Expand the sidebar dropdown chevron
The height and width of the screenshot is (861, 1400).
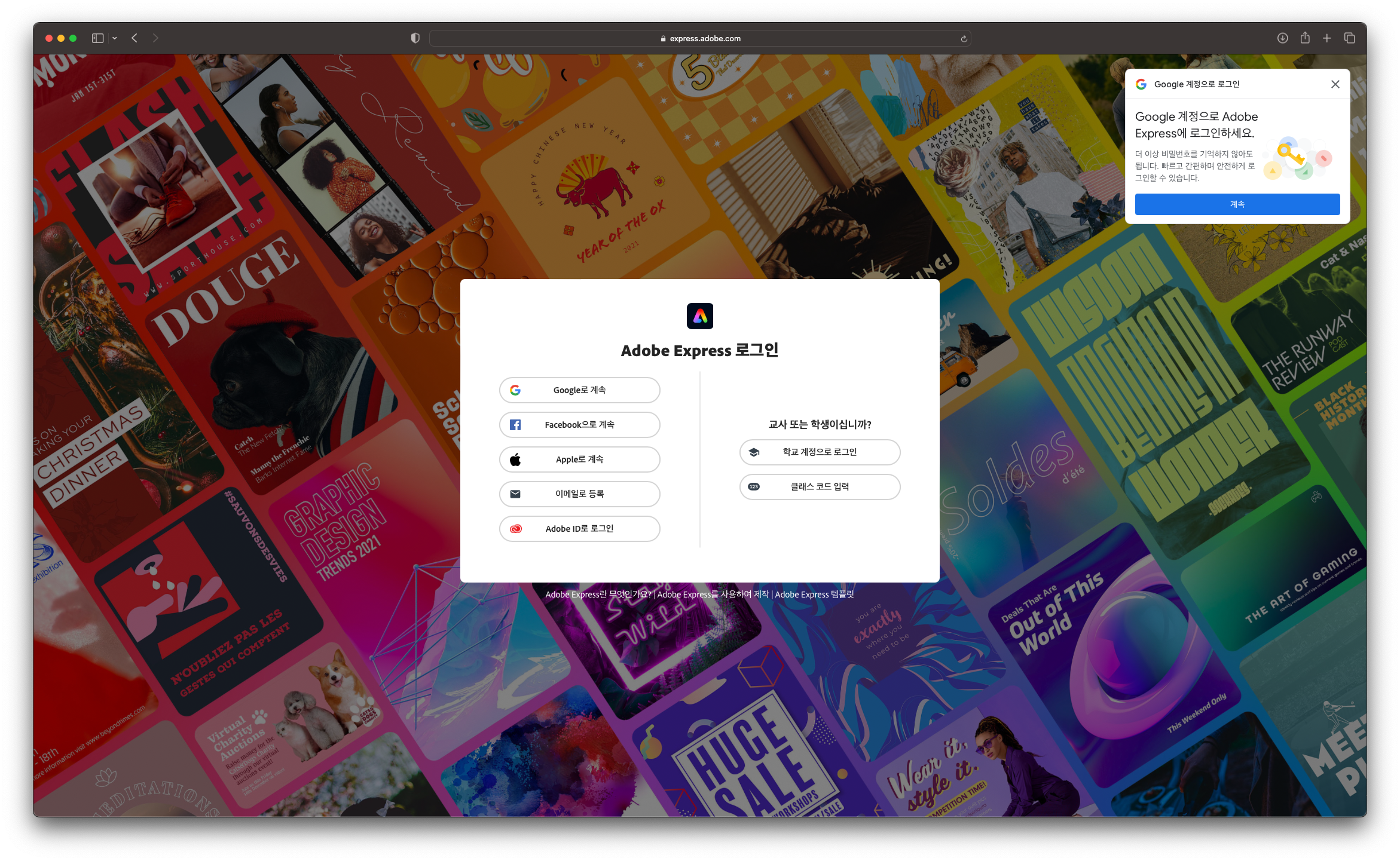click(x=115, y=38)
